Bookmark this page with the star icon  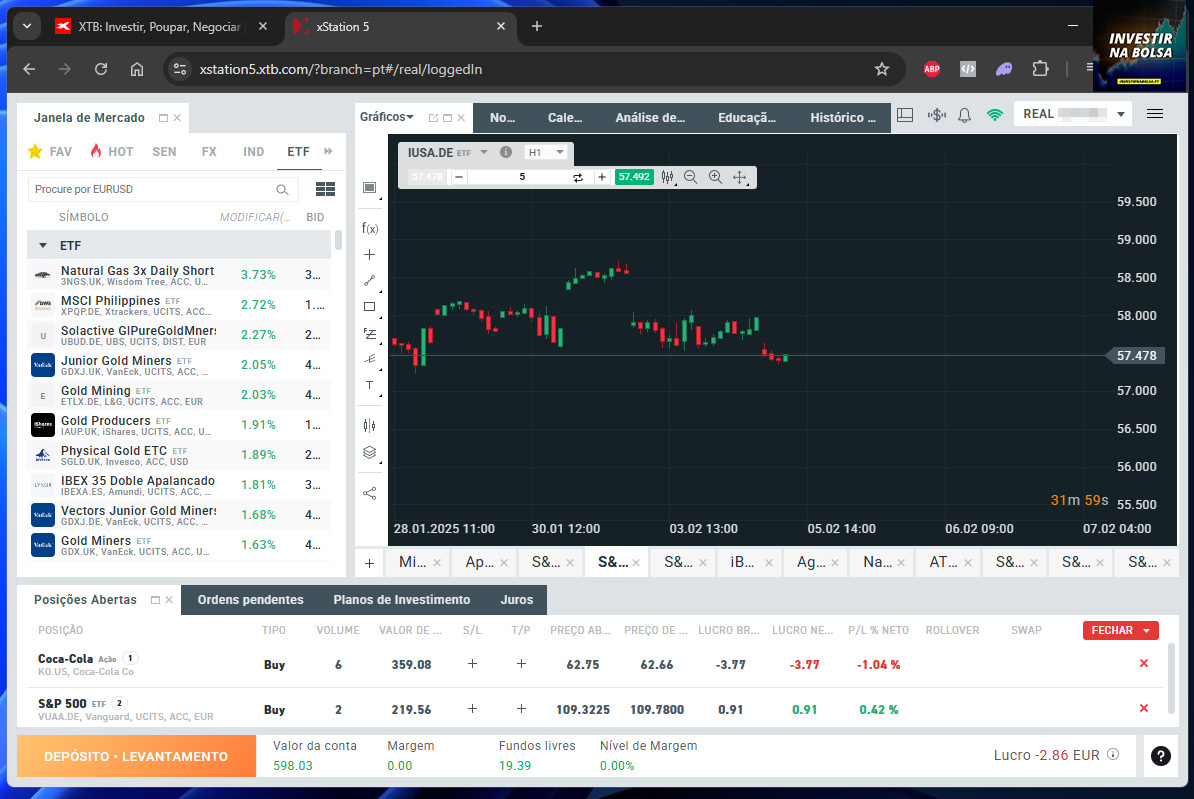tap(882, 69)
